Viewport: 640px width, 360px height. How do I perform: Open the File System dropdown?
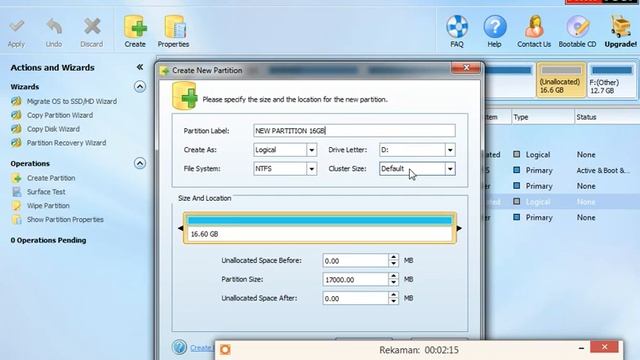(311, 169)
